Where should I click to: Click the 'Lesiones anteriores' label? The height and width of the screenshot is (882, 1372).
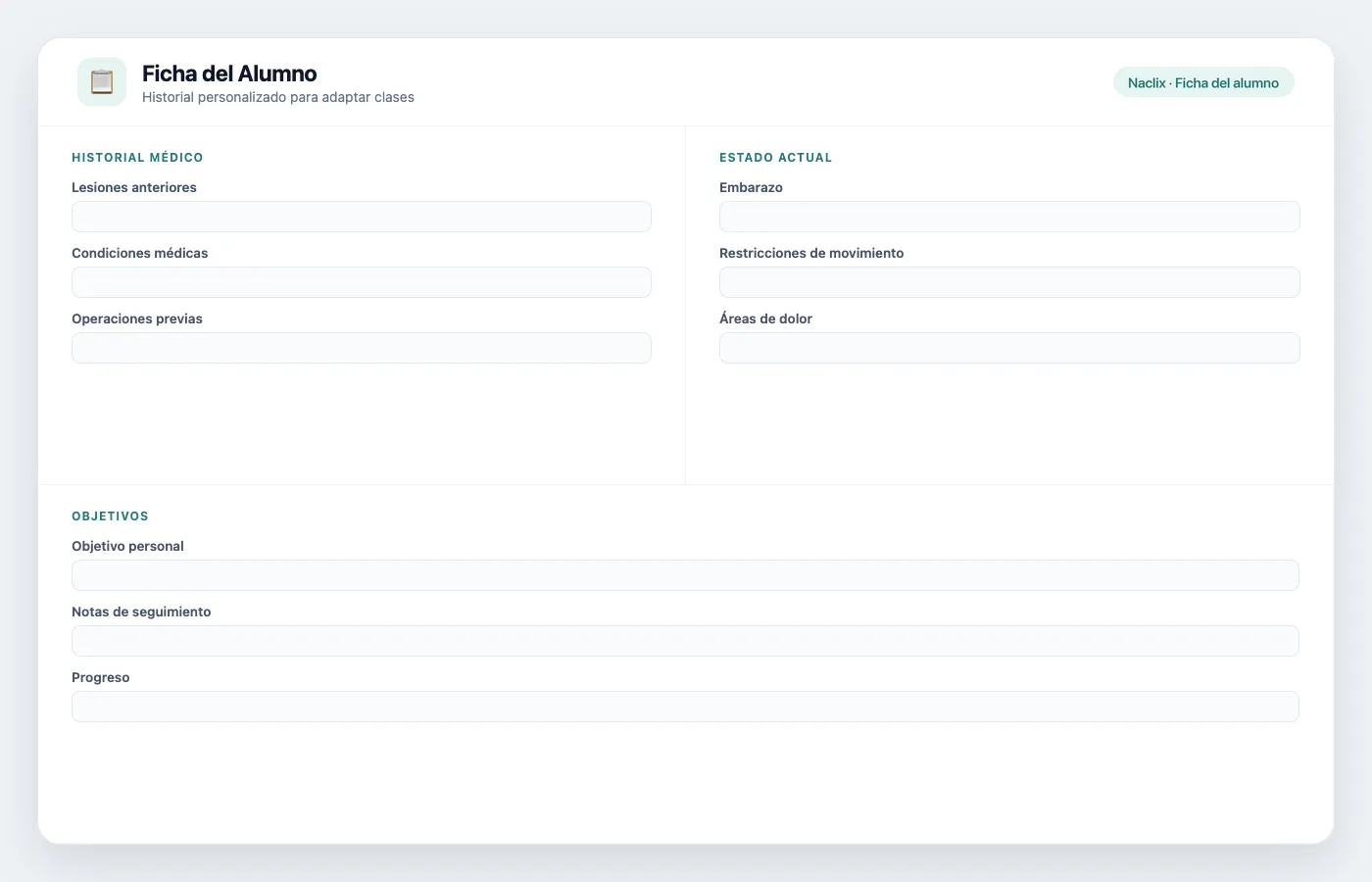point(134,187)
